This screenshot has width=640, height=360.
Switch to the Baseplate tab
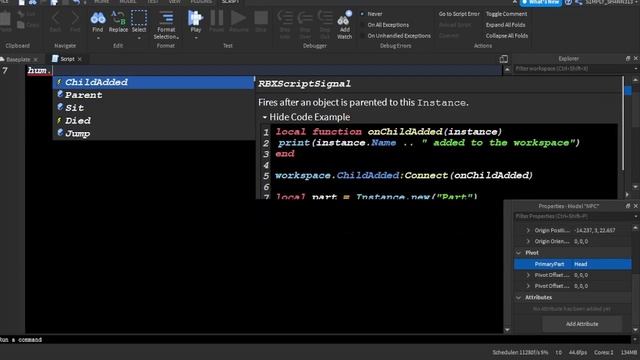18,59
